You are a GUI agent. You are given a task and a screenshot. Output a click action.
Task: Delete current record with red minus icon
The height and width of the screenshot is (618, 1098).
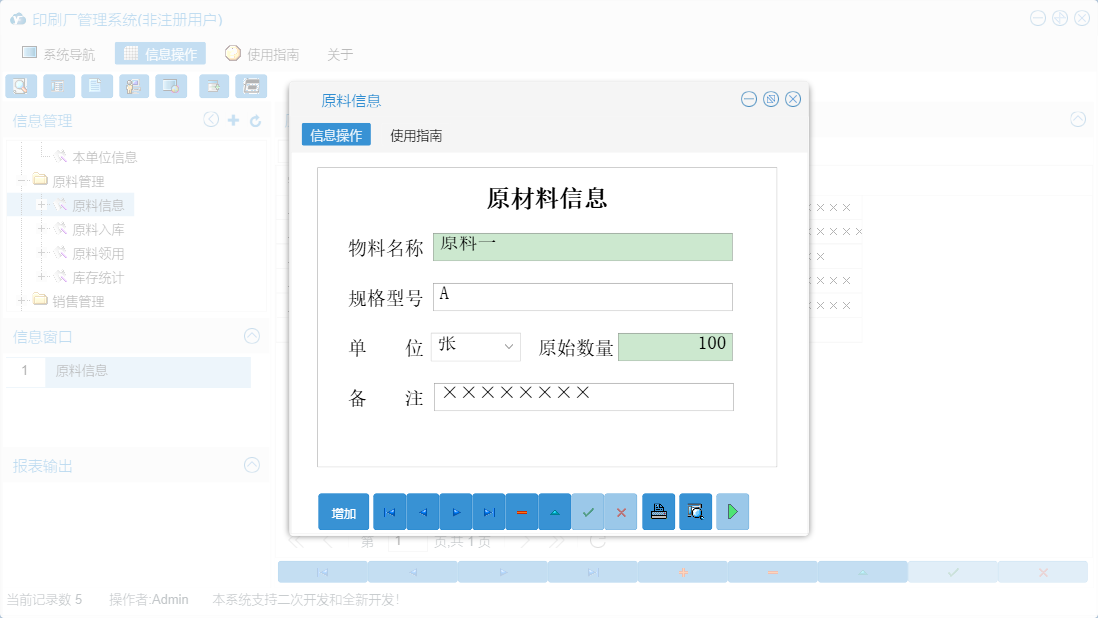[x=521, y=511]
